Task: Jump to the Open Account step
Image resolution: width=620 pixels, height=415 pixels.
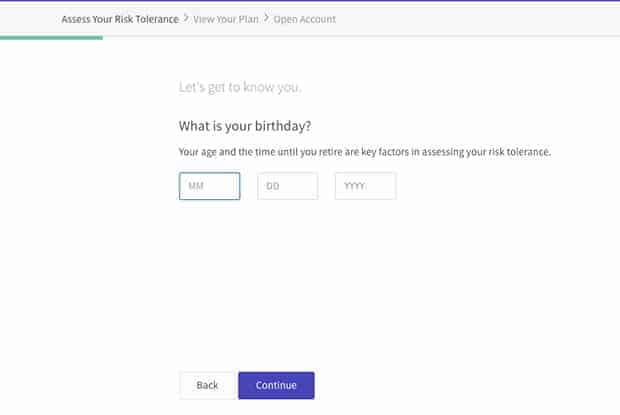Action: (x=304, y=19)
